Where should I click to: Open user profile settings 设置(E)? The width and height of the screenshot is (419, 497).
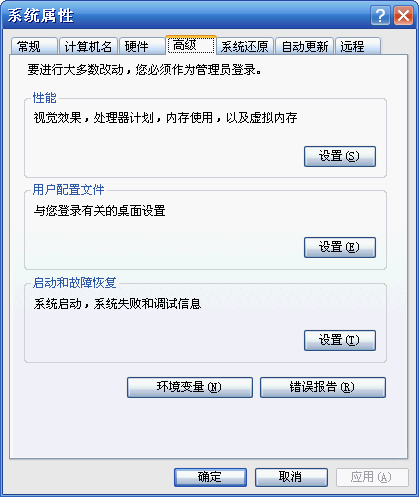[x=340, y=247]
